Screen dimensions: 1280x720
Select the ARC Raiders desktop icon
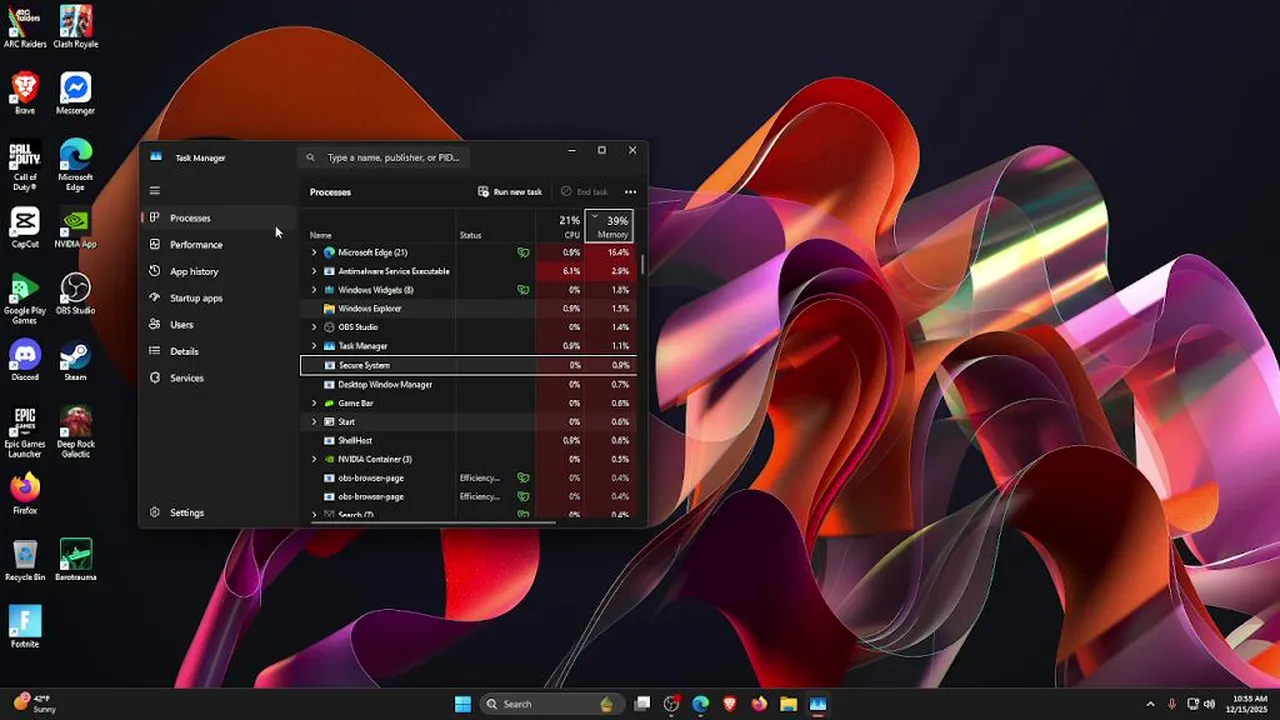tap(25, 27)
